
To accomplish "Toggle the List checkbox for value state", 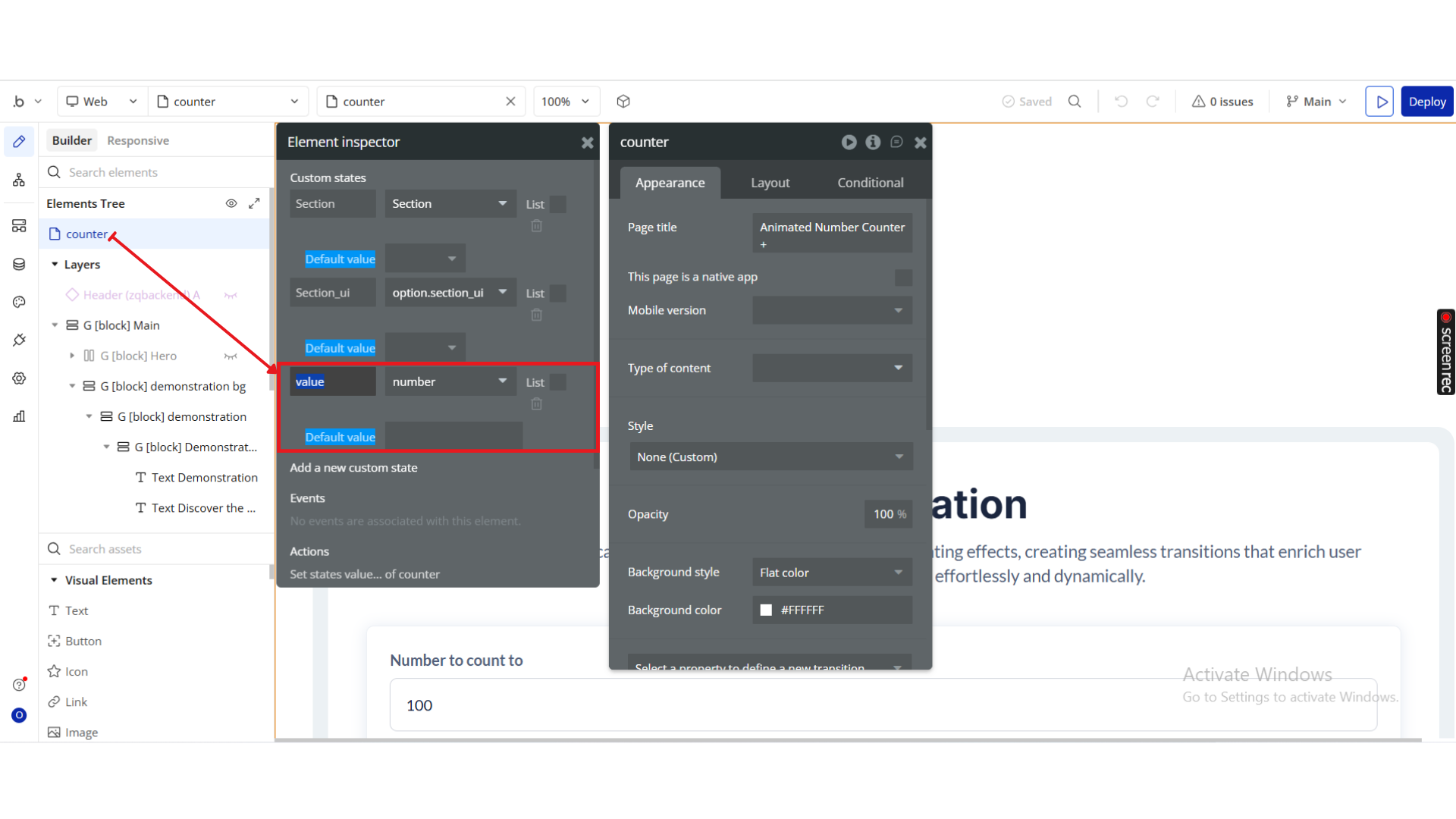I will 558,382.
